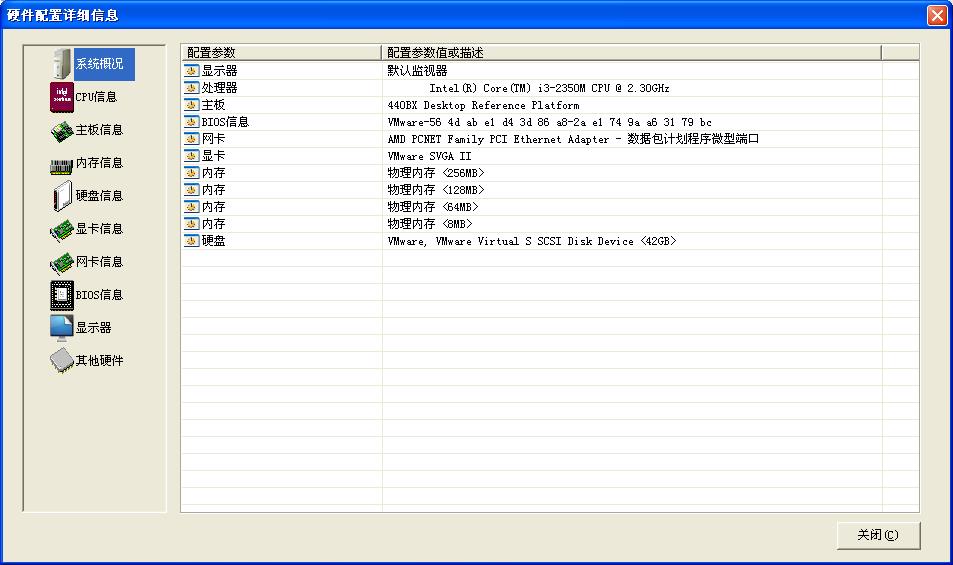Open the 显卡信息 graphics card icon
953x565 pixels.
[x=61, y=230]
